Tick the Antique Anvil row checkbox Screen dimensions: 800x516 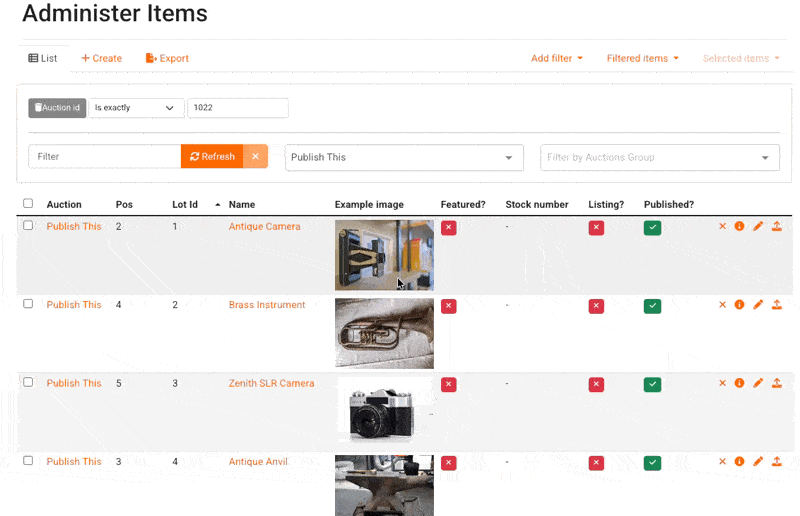click(x=28, y=461)
